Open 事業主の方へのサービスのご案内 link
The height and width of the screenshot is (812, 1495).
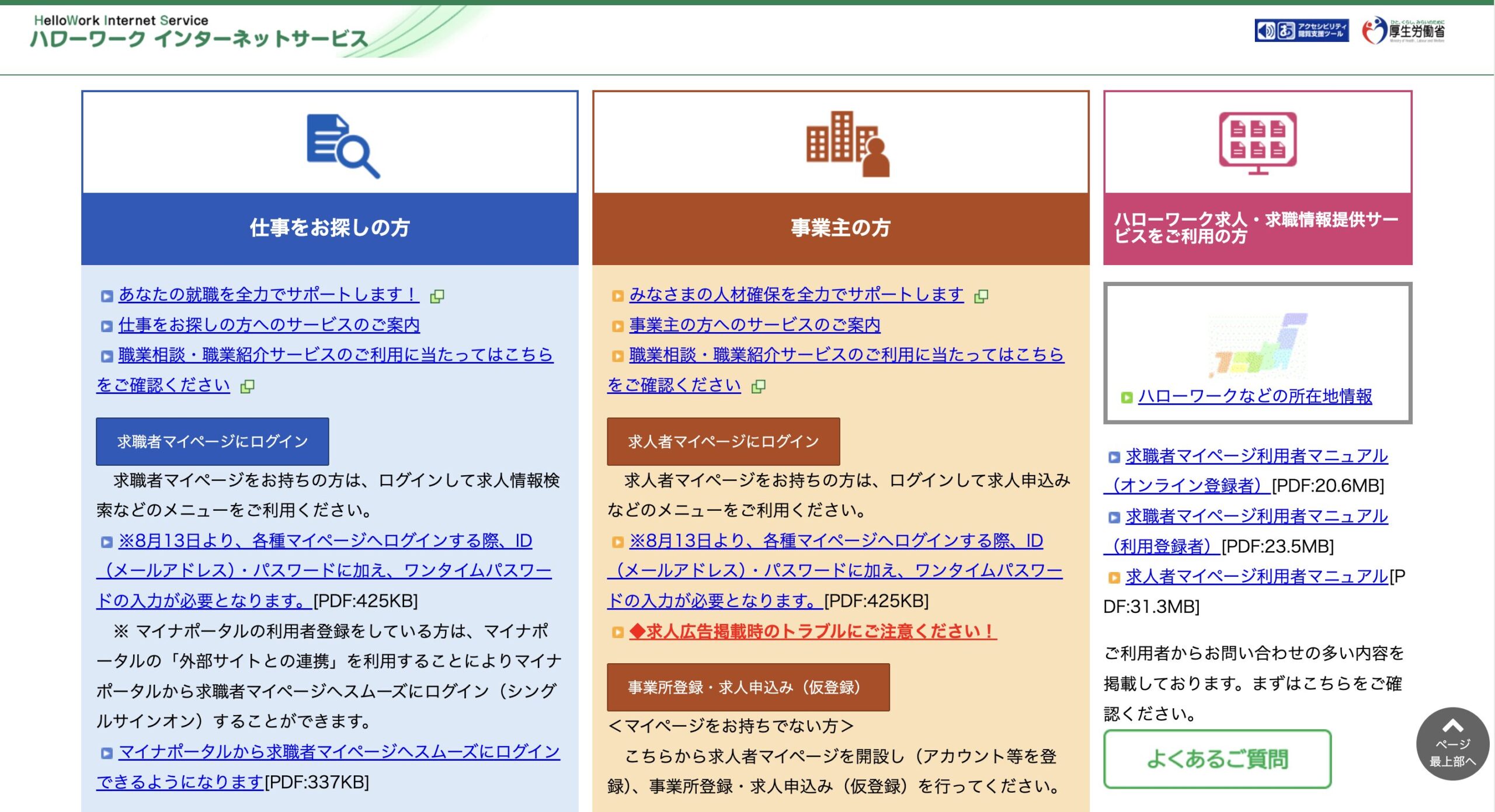point(755,325)
